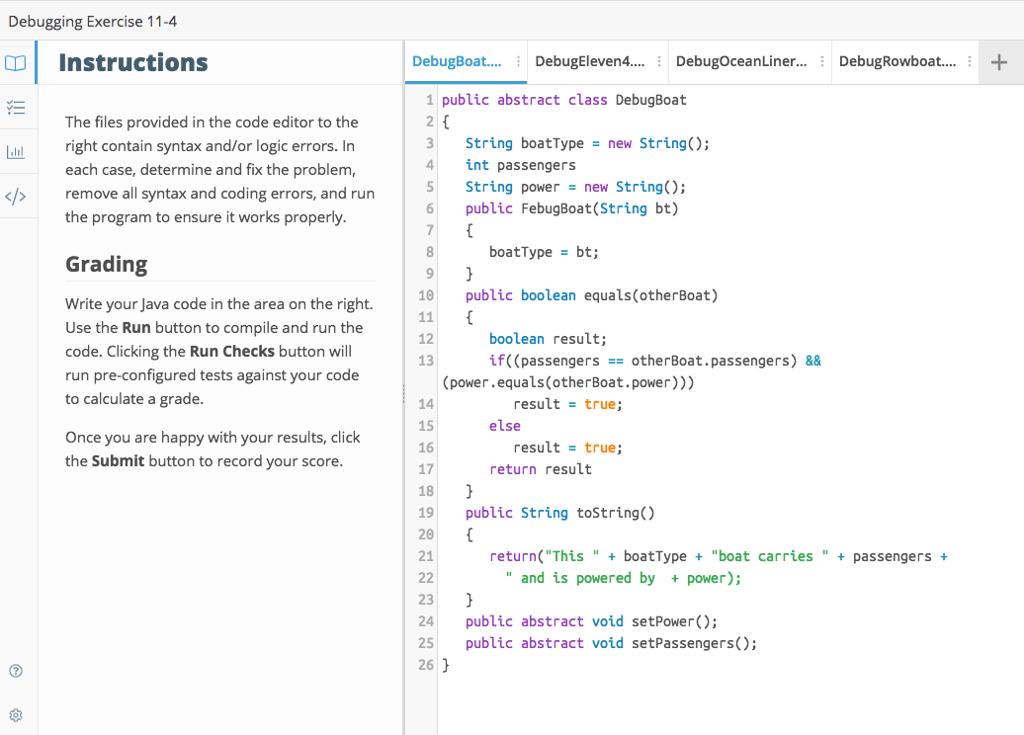Viewport: 1024px width, 735px height.
Task: Switch to the DebugEleven4 tab
Action: coord(590,61)
